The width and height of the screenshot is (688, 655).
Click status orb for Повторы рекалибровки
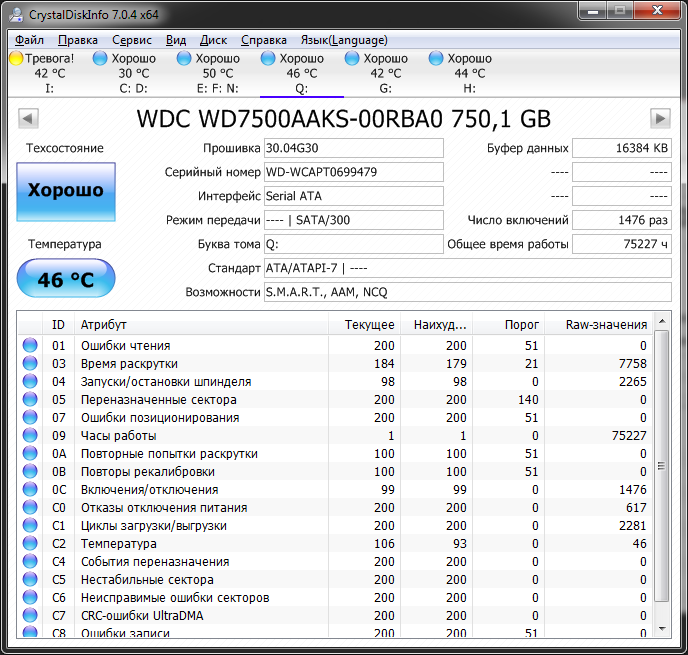[30, 471]
